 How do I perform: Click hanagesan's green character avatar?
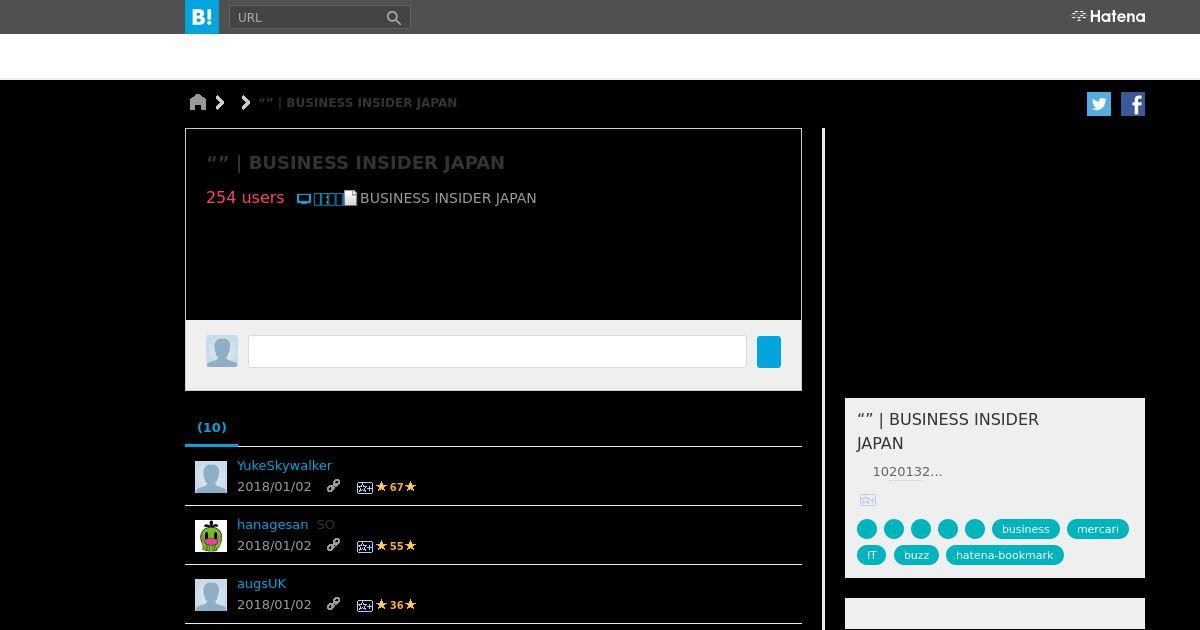211,536
